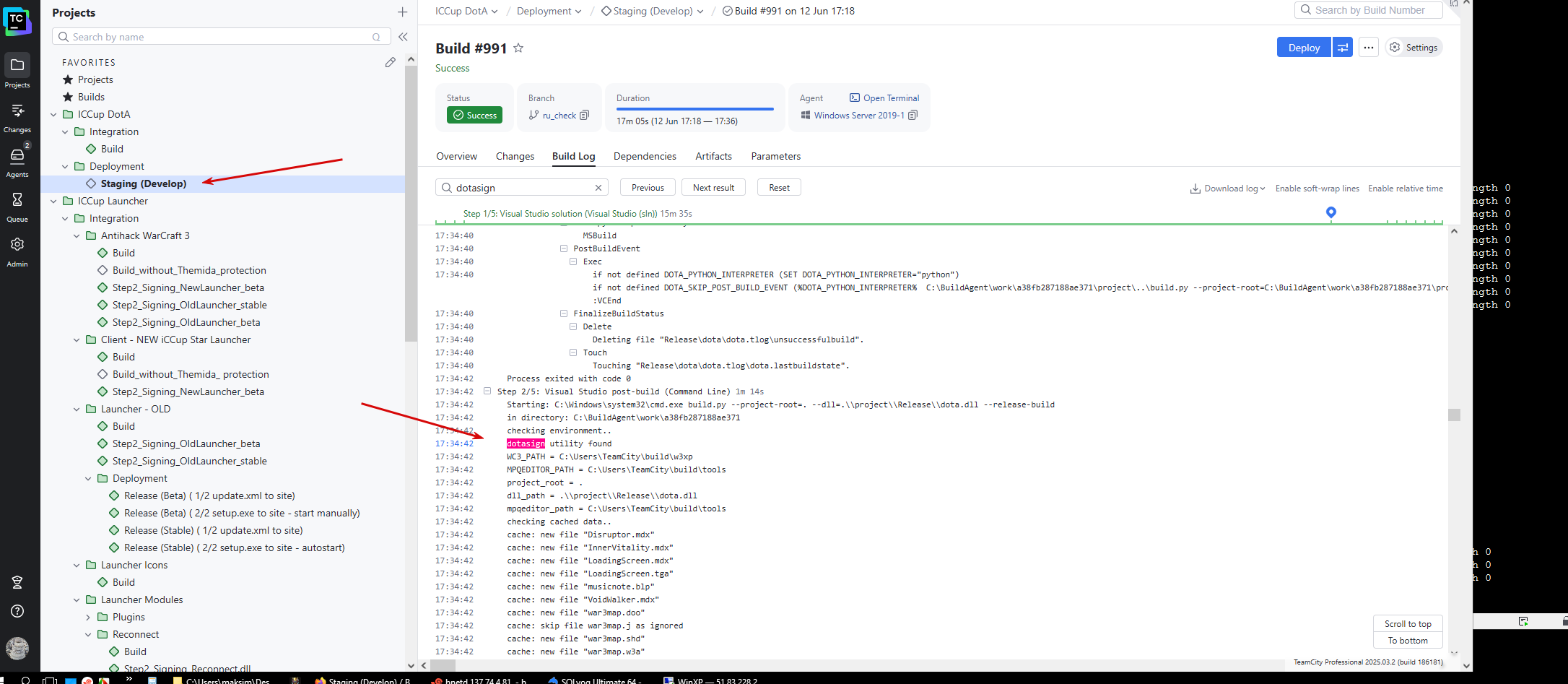1568x684 pixels.
Task: Open Admin in the left sidebar
Action: pyautogui.click(x=17, y=251)
